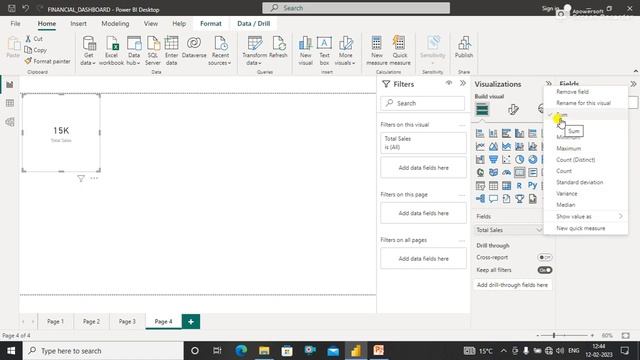Click the Add drill-through fields here well
Screen dimensions: 640x360
point(512,285)
